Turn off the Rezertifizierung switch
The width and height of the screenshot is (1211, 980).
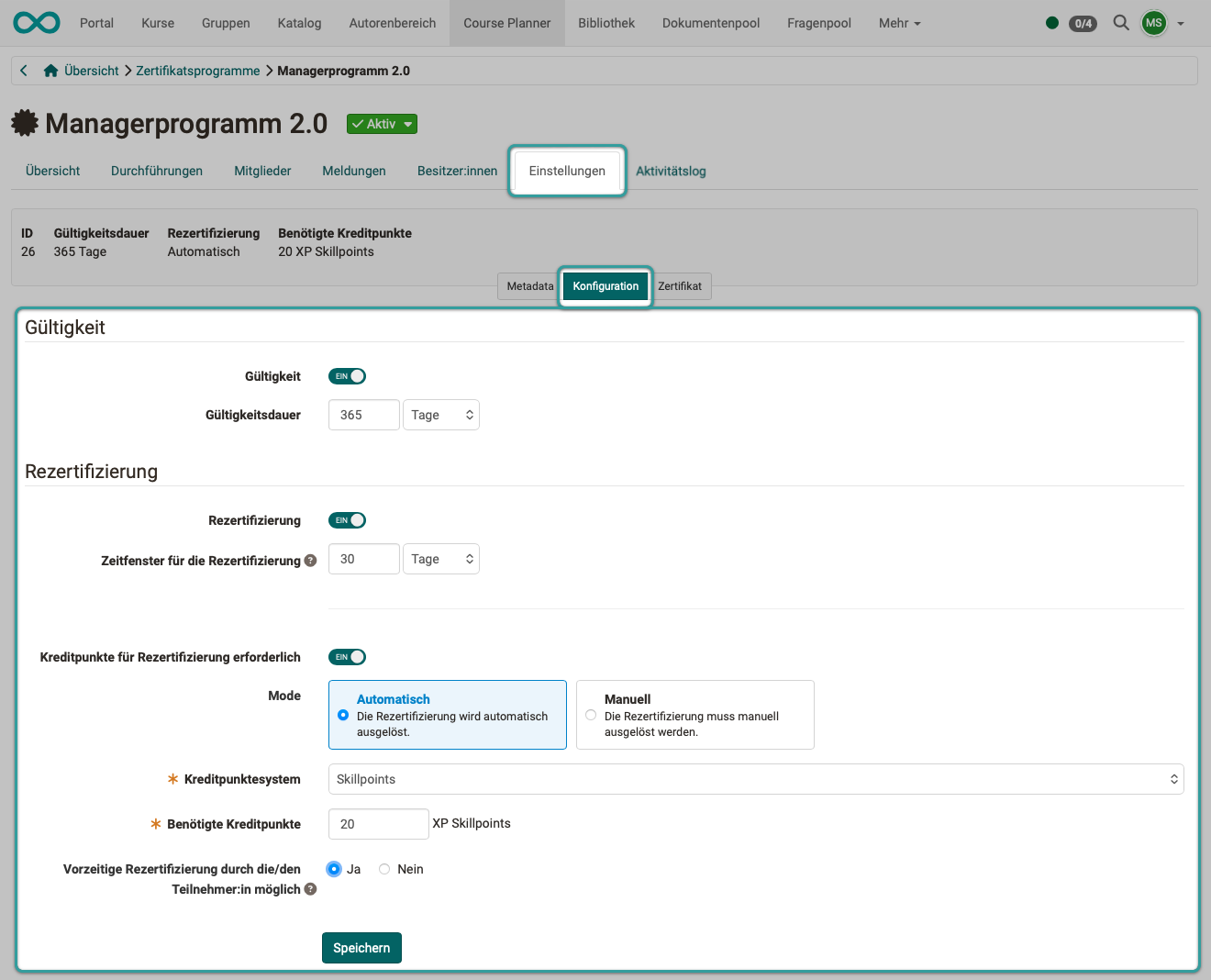tap(347, 520)
